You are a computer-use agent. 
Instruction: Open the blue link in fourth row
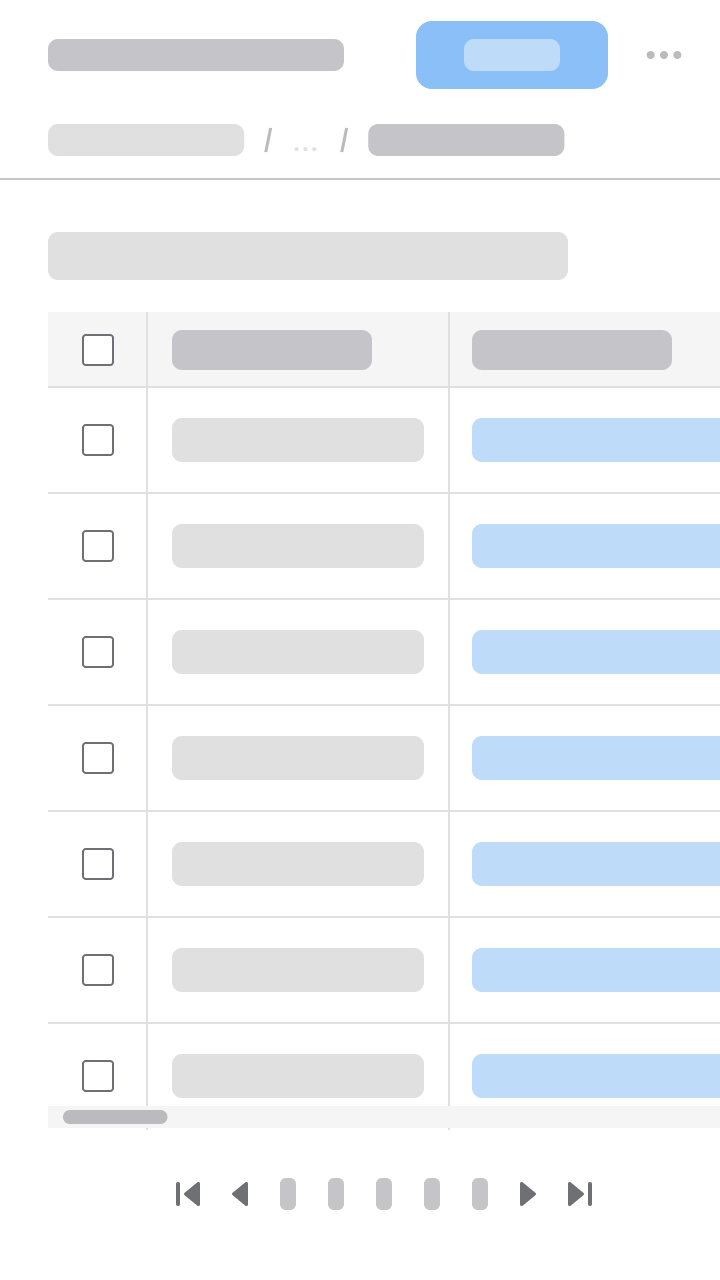coord(596,758)
